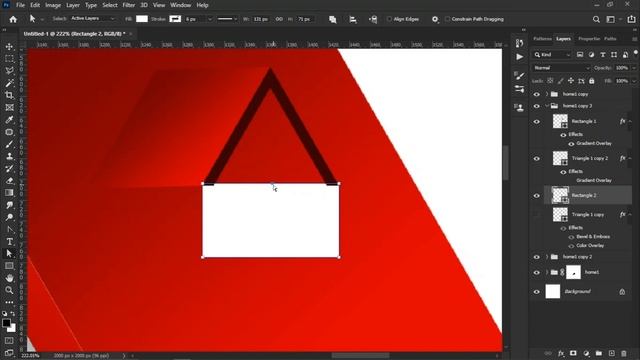The height and width of the screenshot is (360, 640).
Task: Select the Zoom tool
Action: coord(9,290)
